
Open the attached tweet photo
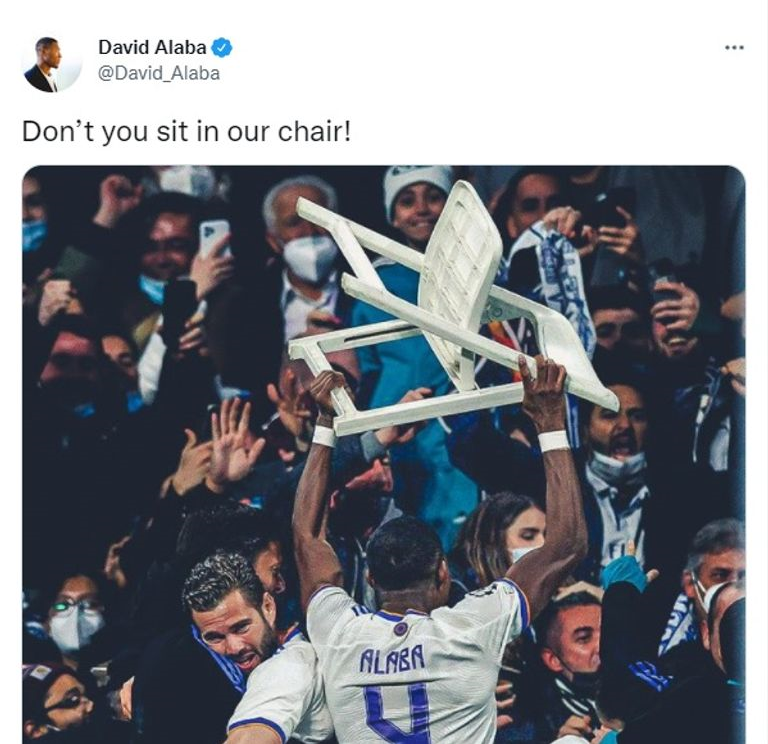(384, 455)
